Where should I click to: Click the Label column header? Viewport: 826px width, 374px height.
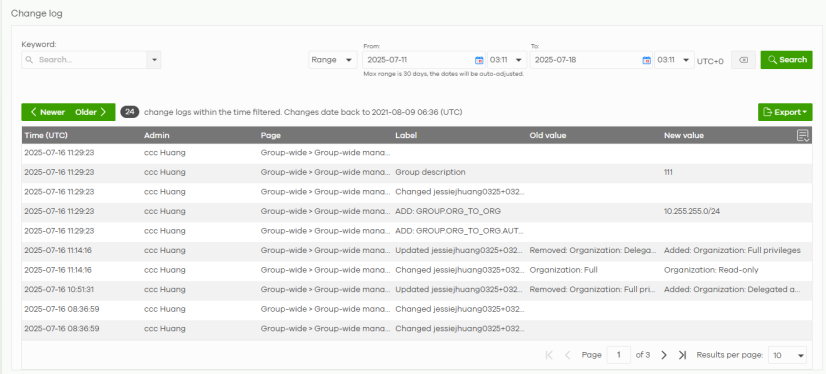click(406, 135)
